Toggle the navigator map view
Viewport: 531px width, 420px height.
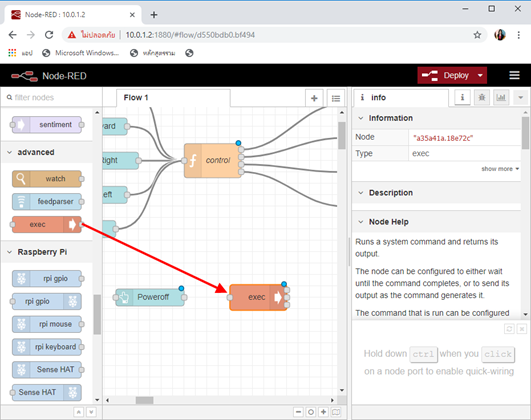pos(336,412)
